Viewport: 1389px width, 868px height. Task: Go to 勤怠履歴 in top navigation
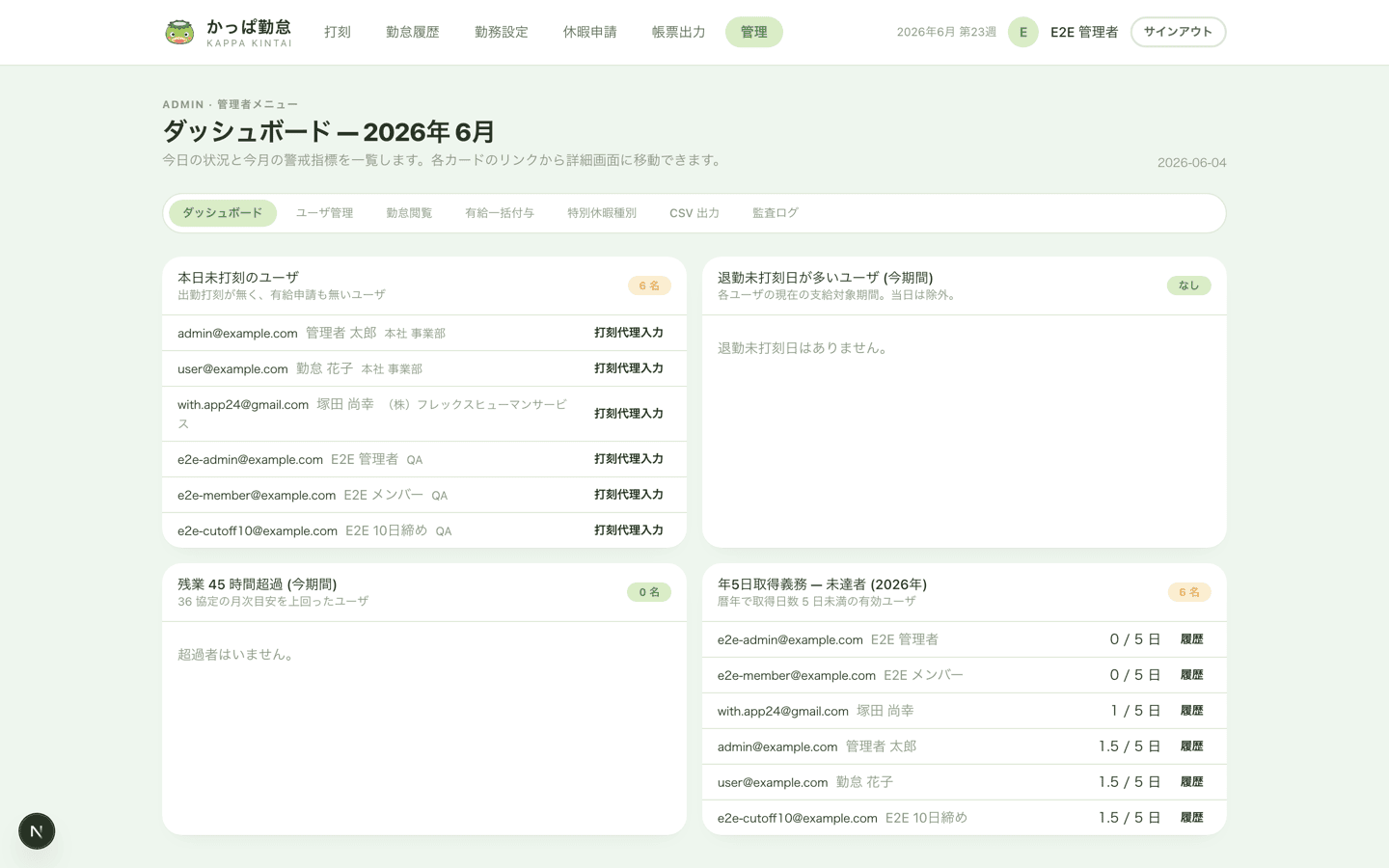coord(413,32)
